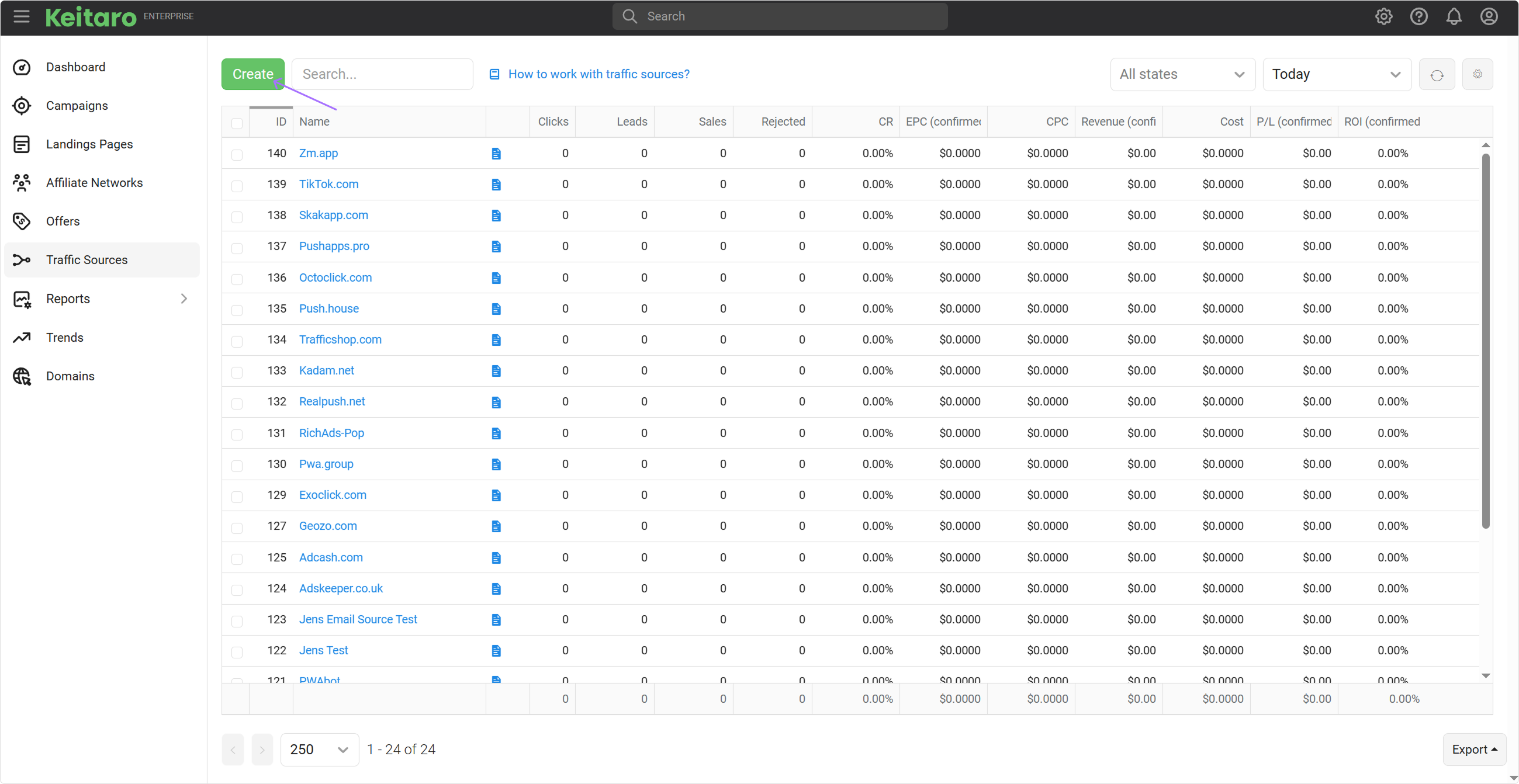Viewport: 1519px width, 784px height.
Task: View notifications bell
Action: click(x=1454, y=16)
